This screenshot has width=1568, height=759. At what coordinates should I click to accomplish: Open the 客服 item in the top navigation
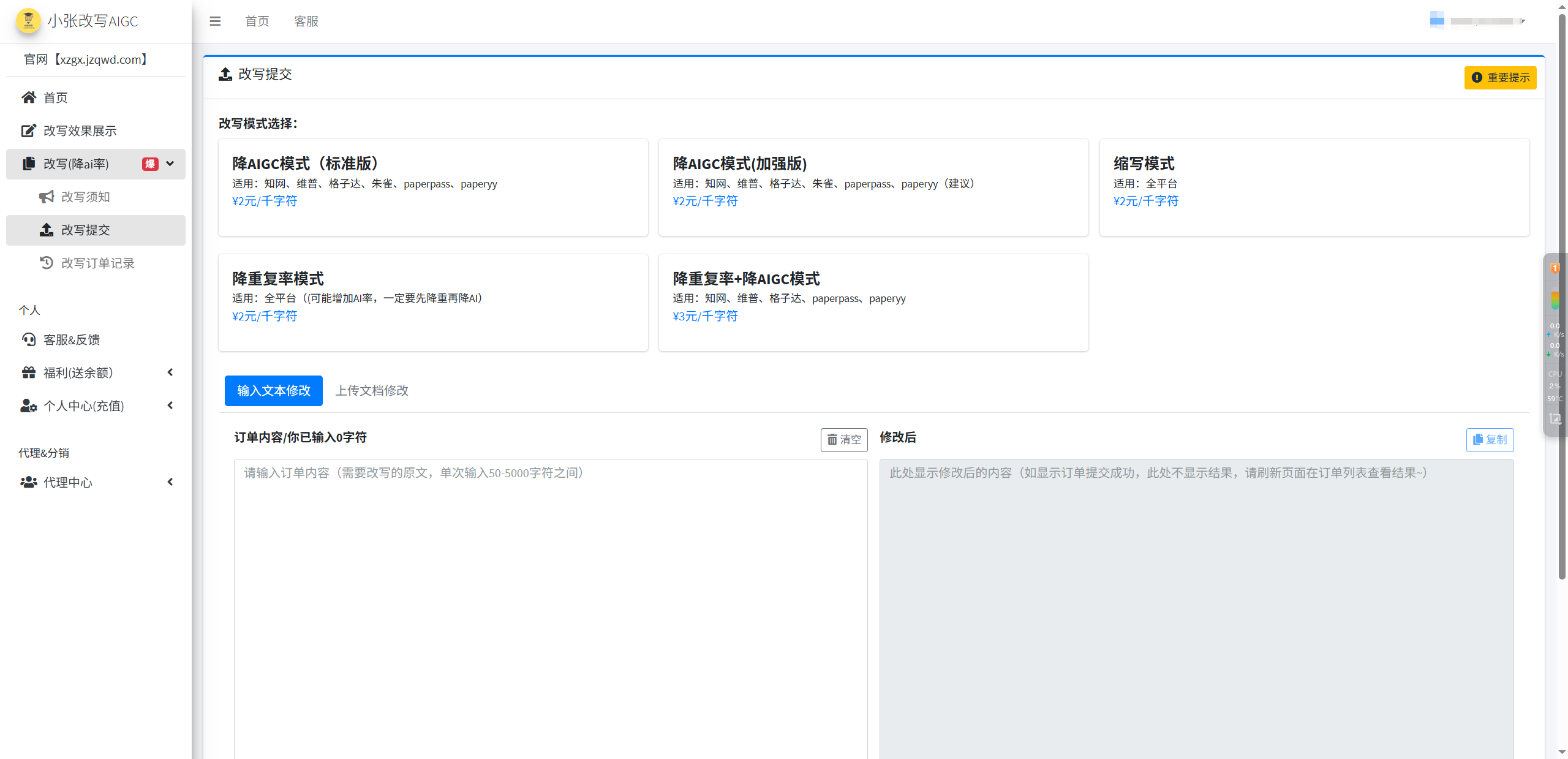pos(306,21)
